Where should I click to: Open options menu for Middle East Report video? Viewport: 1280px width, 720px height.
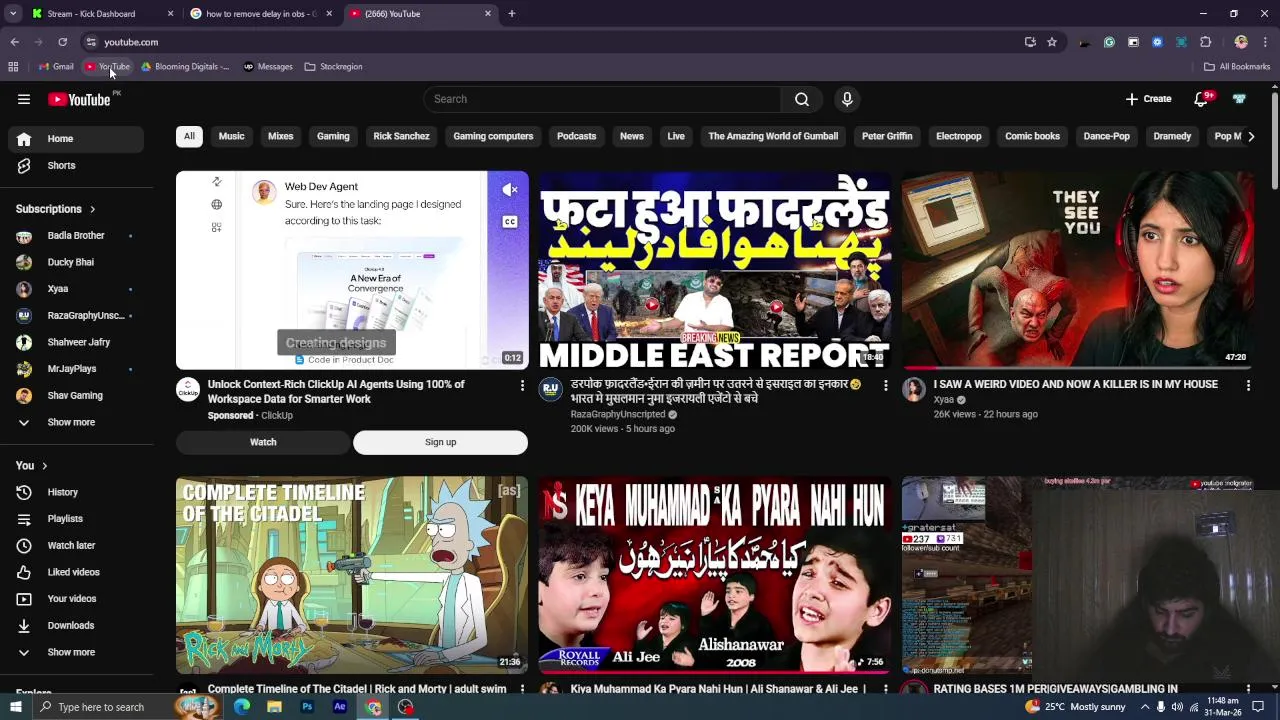pyautogui.click(x=885, y=385)
